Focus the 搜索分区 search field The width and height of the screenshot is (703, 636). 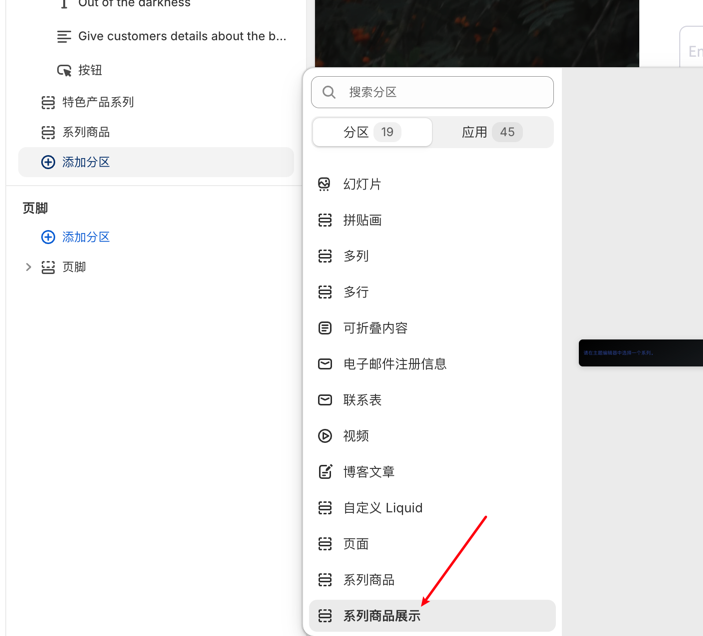pos(432,92)
